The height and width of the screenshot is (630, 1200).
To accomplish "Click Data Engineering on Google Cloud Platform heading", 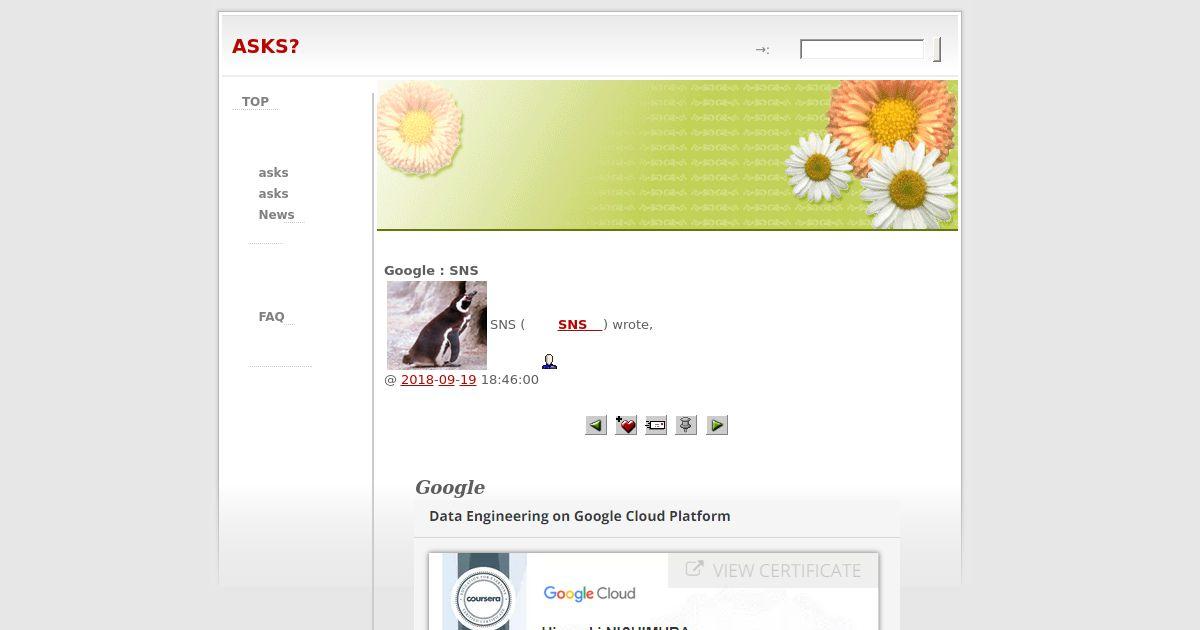I will [580, 516].
